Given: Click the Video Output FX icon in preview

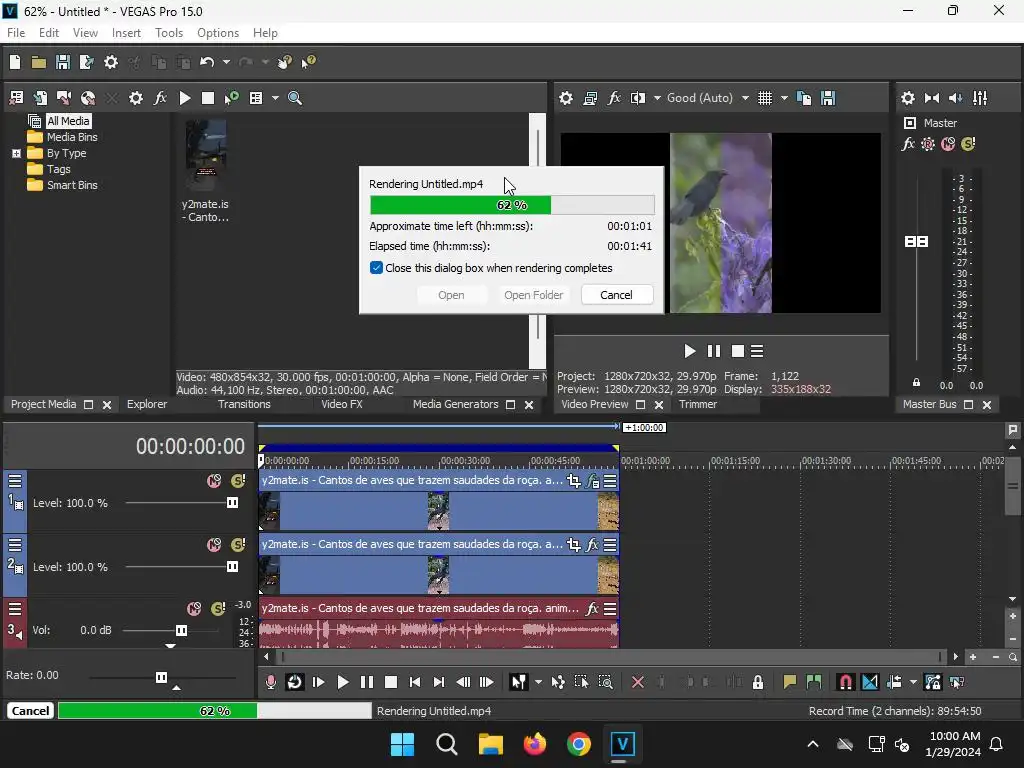Looking at the screenshot, I should pos(614,98).
